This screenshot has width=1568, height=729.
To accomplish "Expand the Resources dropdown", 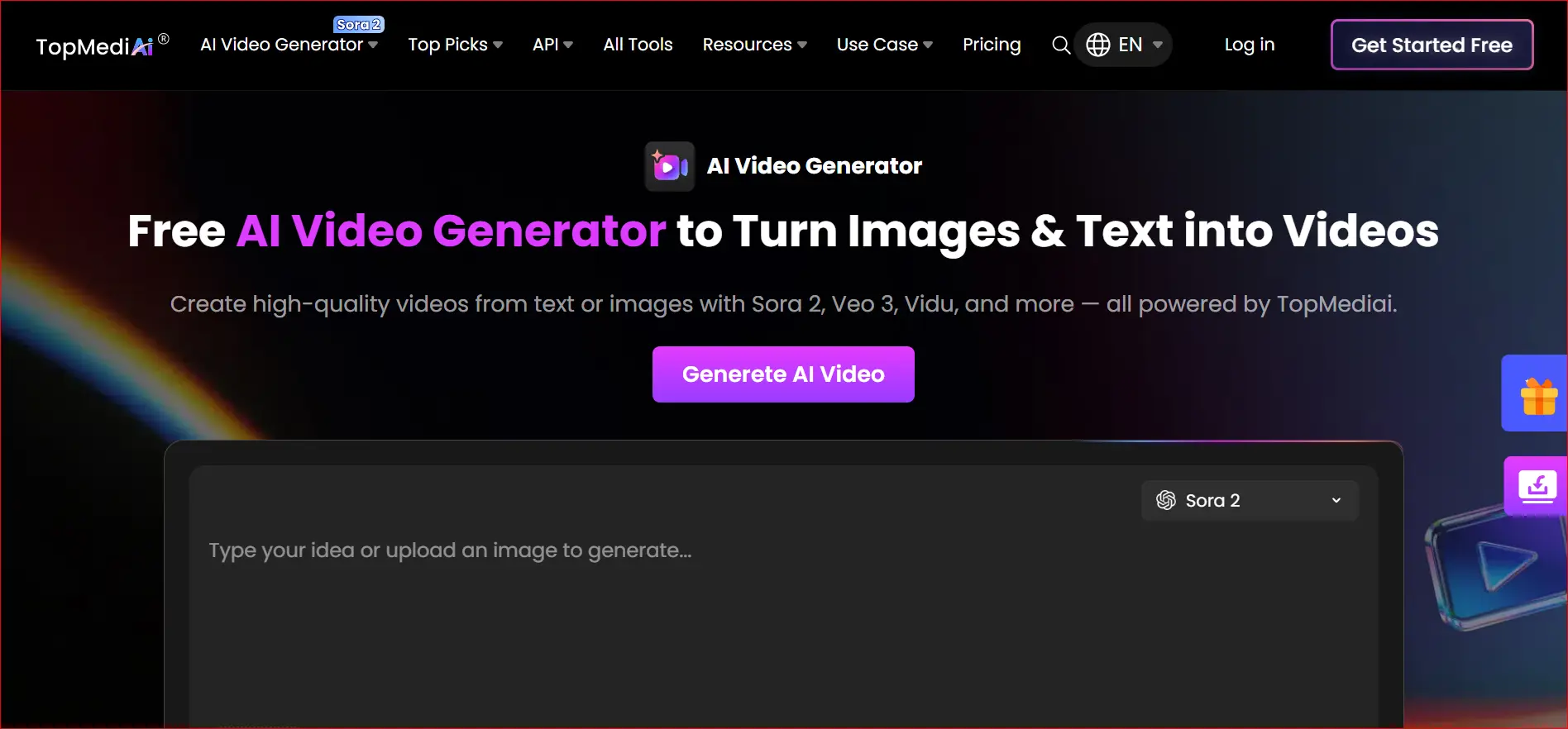I will [x=755, y=45].
